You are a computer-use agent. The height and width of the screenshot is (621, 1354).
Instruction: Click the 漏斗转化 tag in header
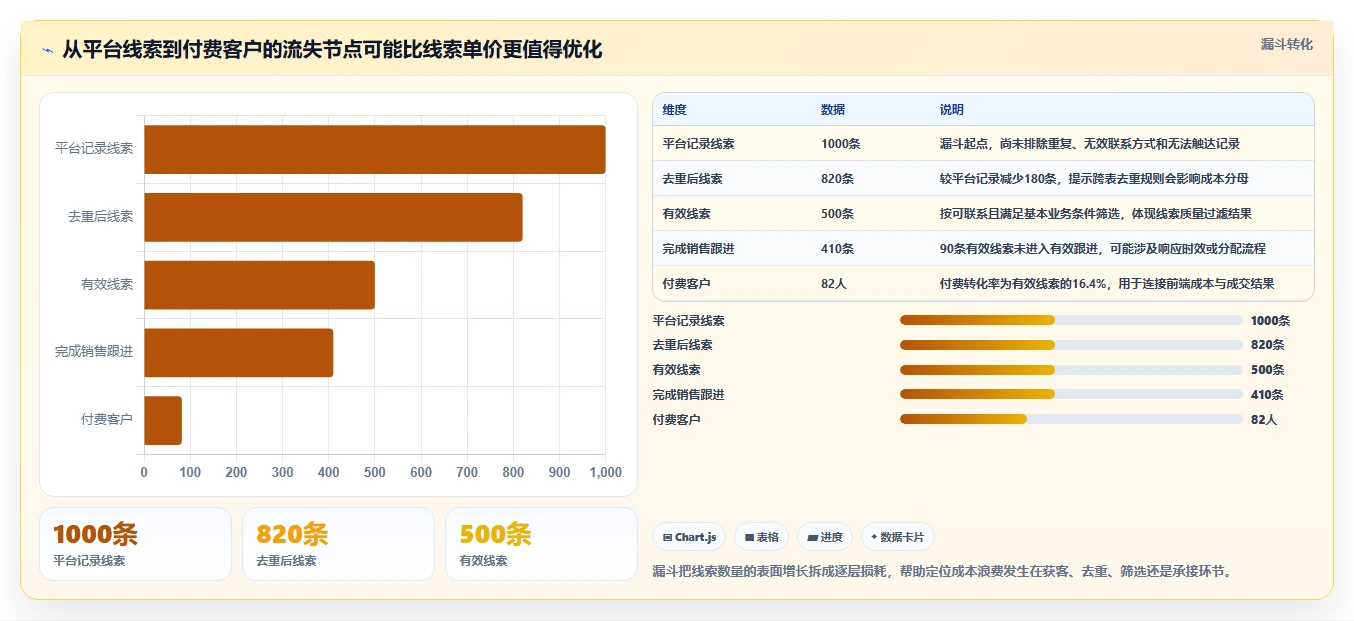coord(1286,44)
